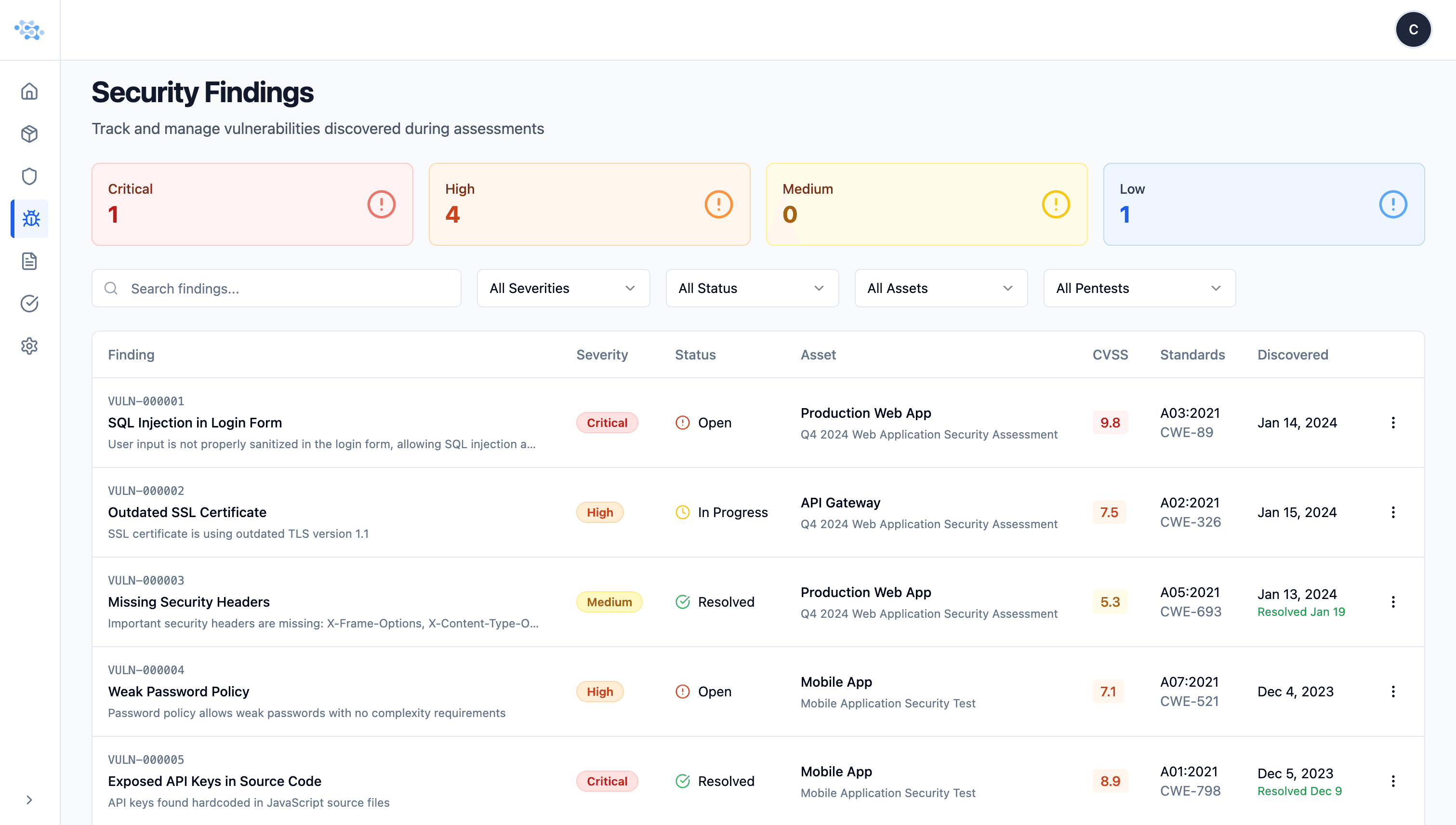Image resolution: width=1456 pixels, height=825 pixels.
Task: Click CWE-89 standard reference
Action: (x=1186, y=432)
